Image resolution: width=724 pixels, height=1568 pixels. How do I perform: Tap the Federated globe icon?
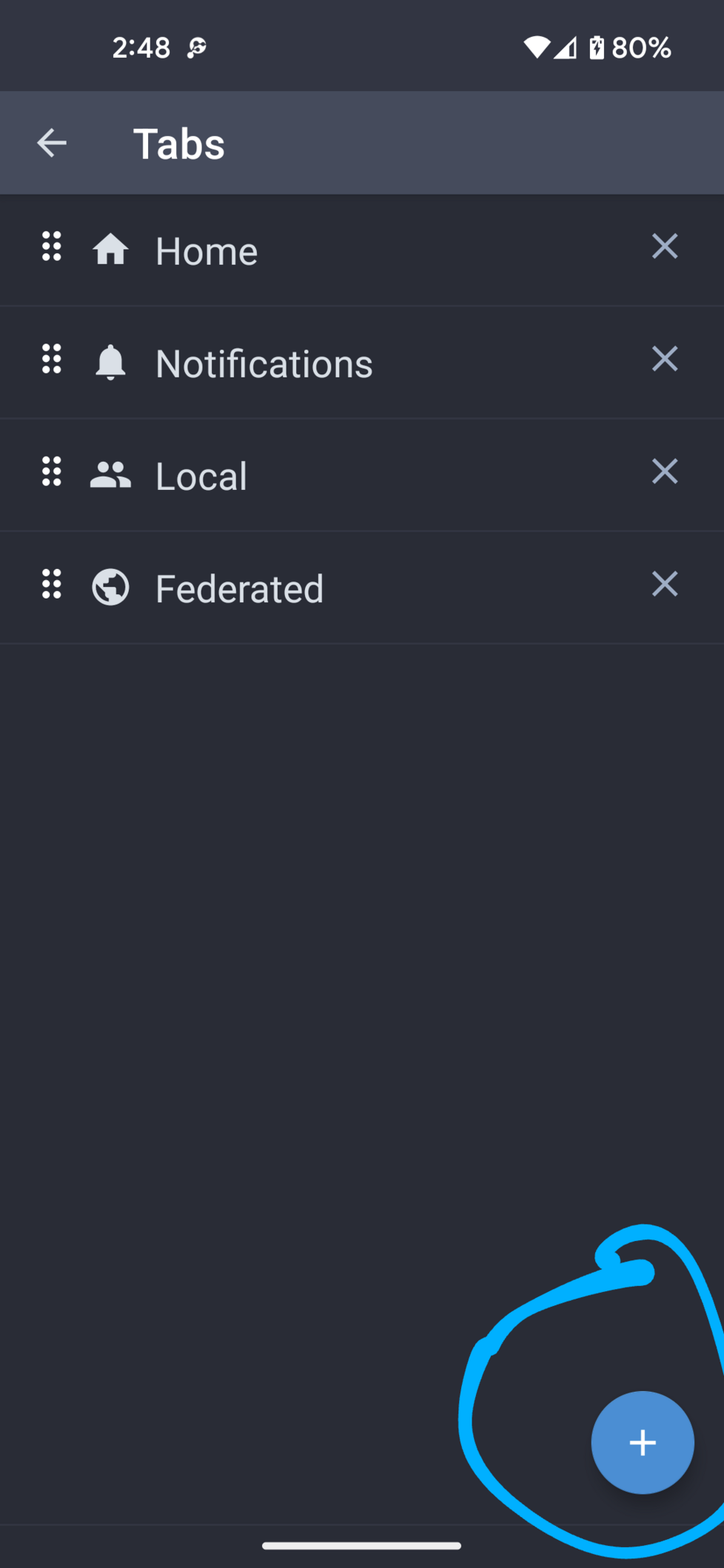pos(110,588)
